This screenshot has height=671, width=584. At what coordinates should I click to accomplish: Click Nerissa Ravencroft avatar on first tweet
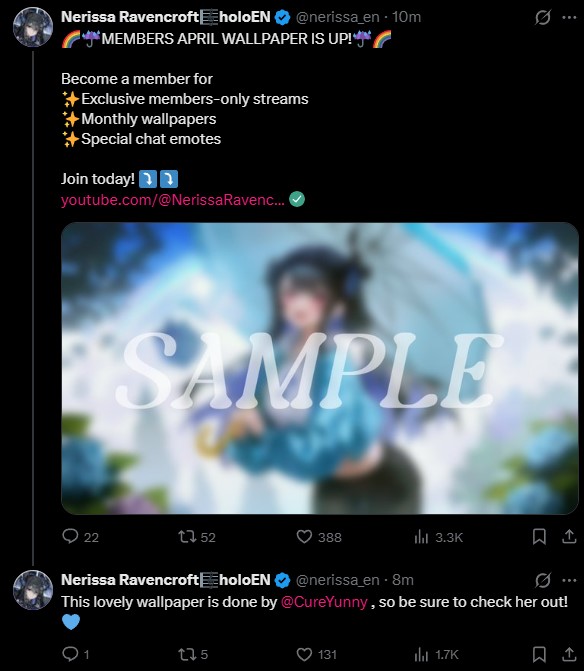[x=33, y=27]
